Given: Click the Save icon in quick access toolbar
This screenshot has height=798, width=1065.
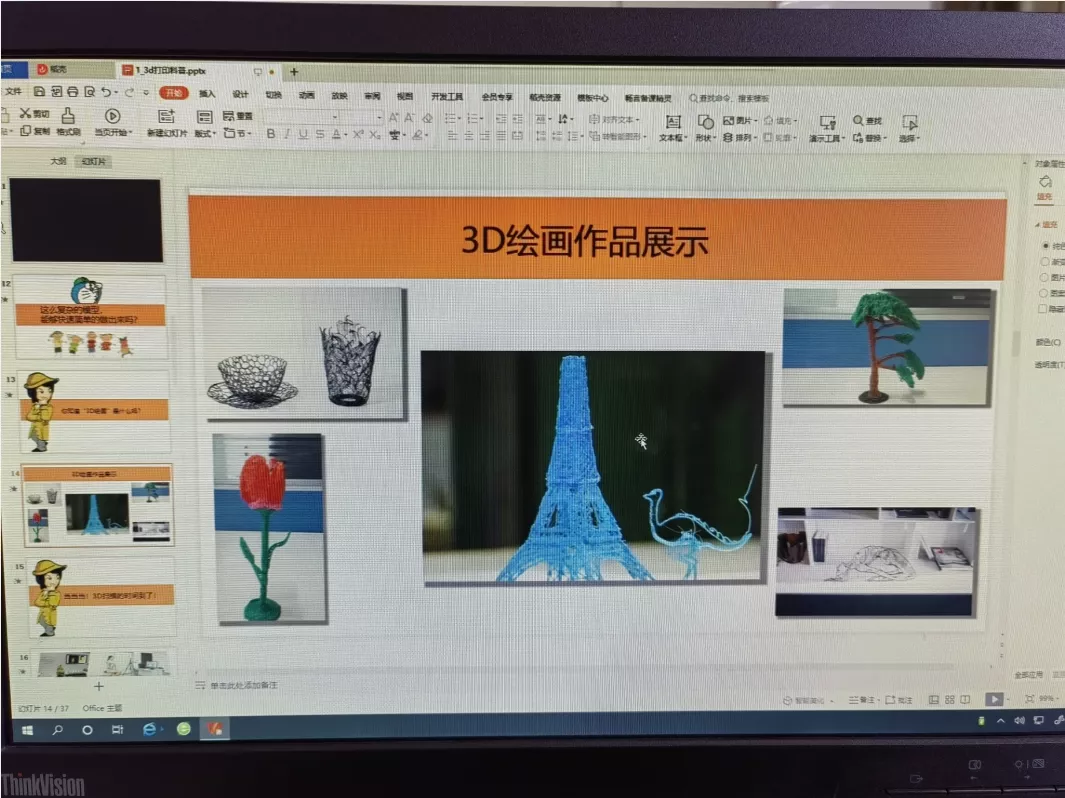Looking at the screenshot, I should coord(39,91).
